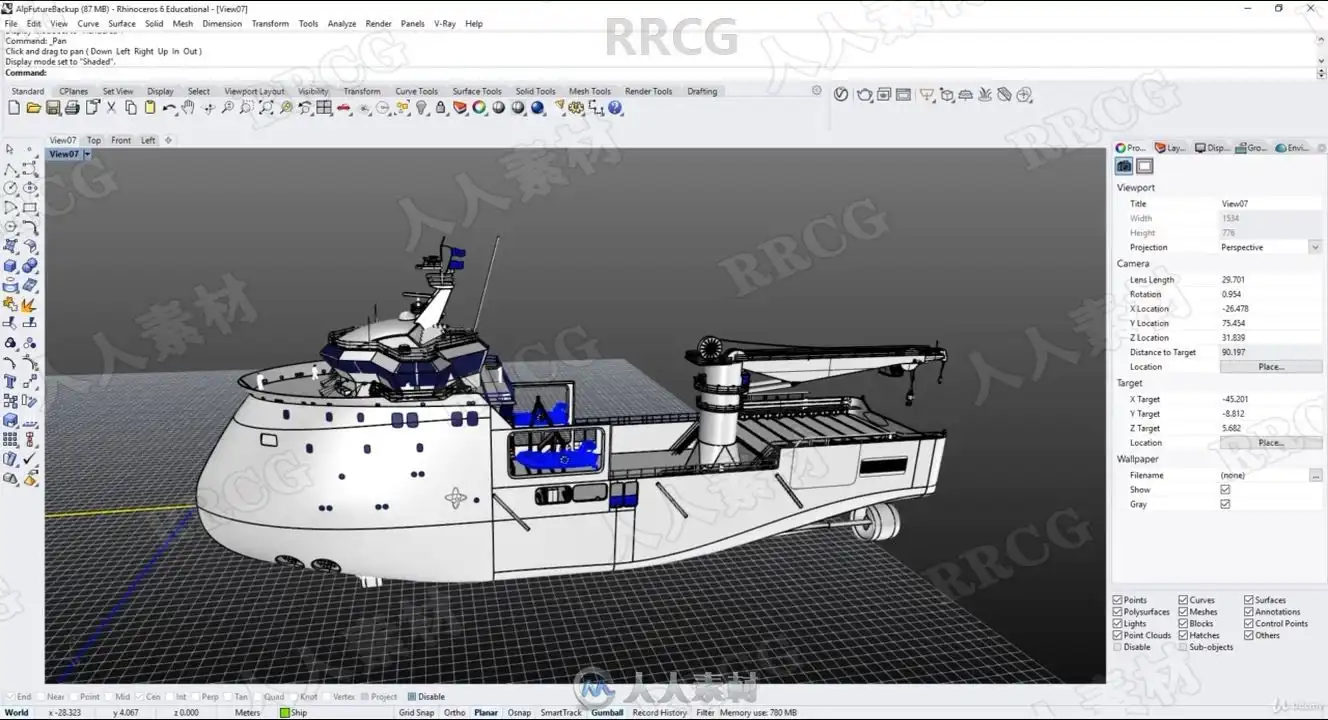Click the Undo arrow icon
Screen dimensions: 1328x720
(169, 108)
